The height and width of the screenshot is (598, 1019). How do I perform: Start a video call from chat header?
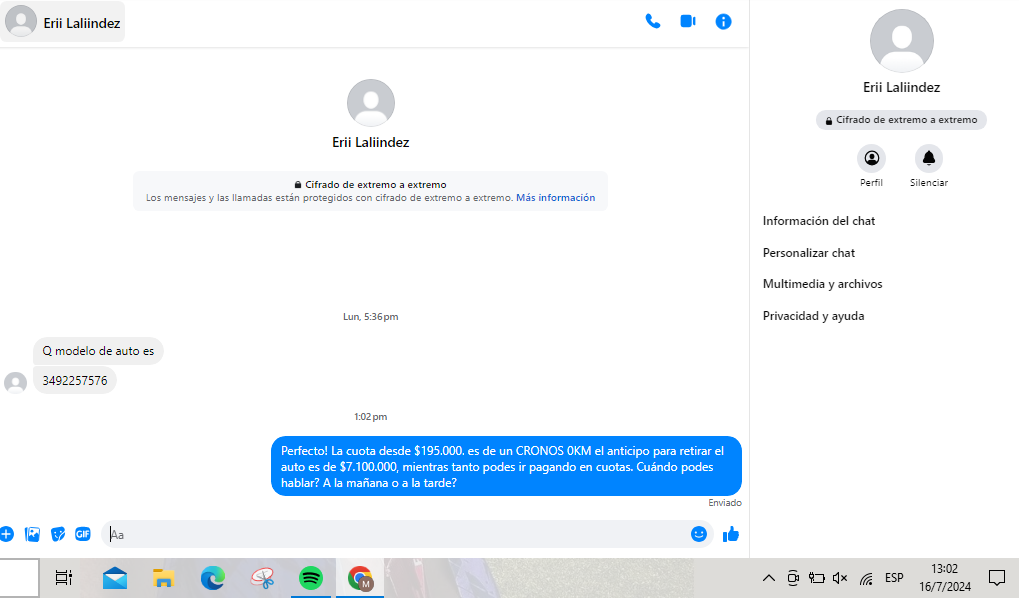click(x=688, y=21)
